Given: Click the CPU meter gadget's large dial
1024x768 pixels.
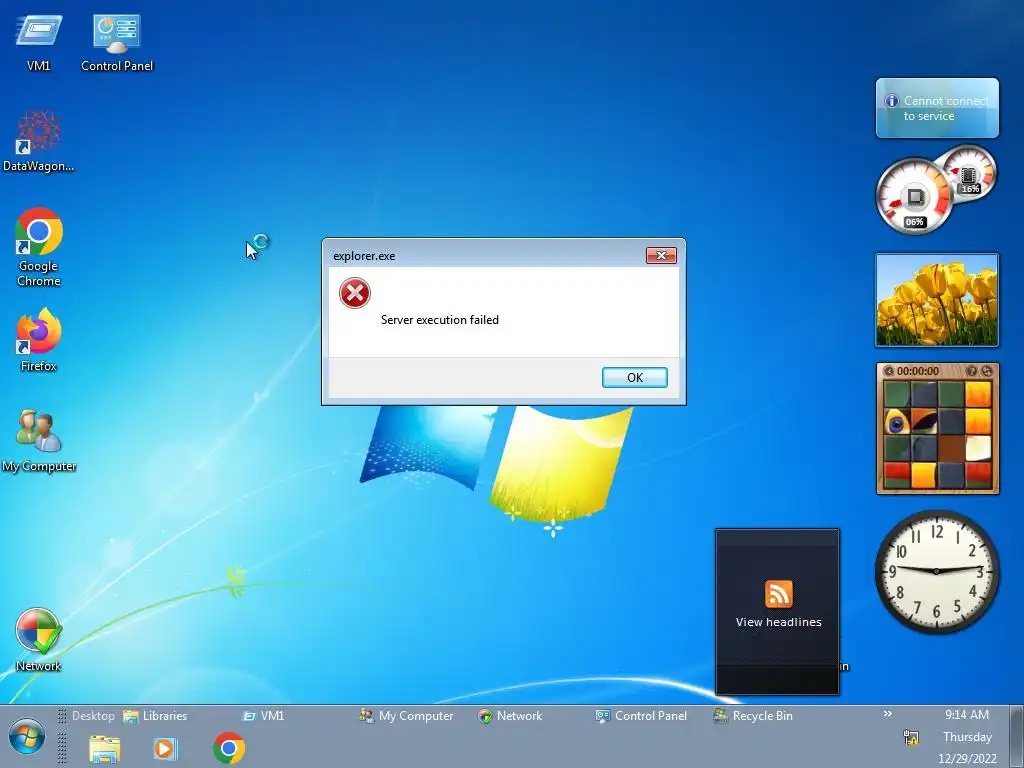Looking at the screenshot, I should click(914, 197).
